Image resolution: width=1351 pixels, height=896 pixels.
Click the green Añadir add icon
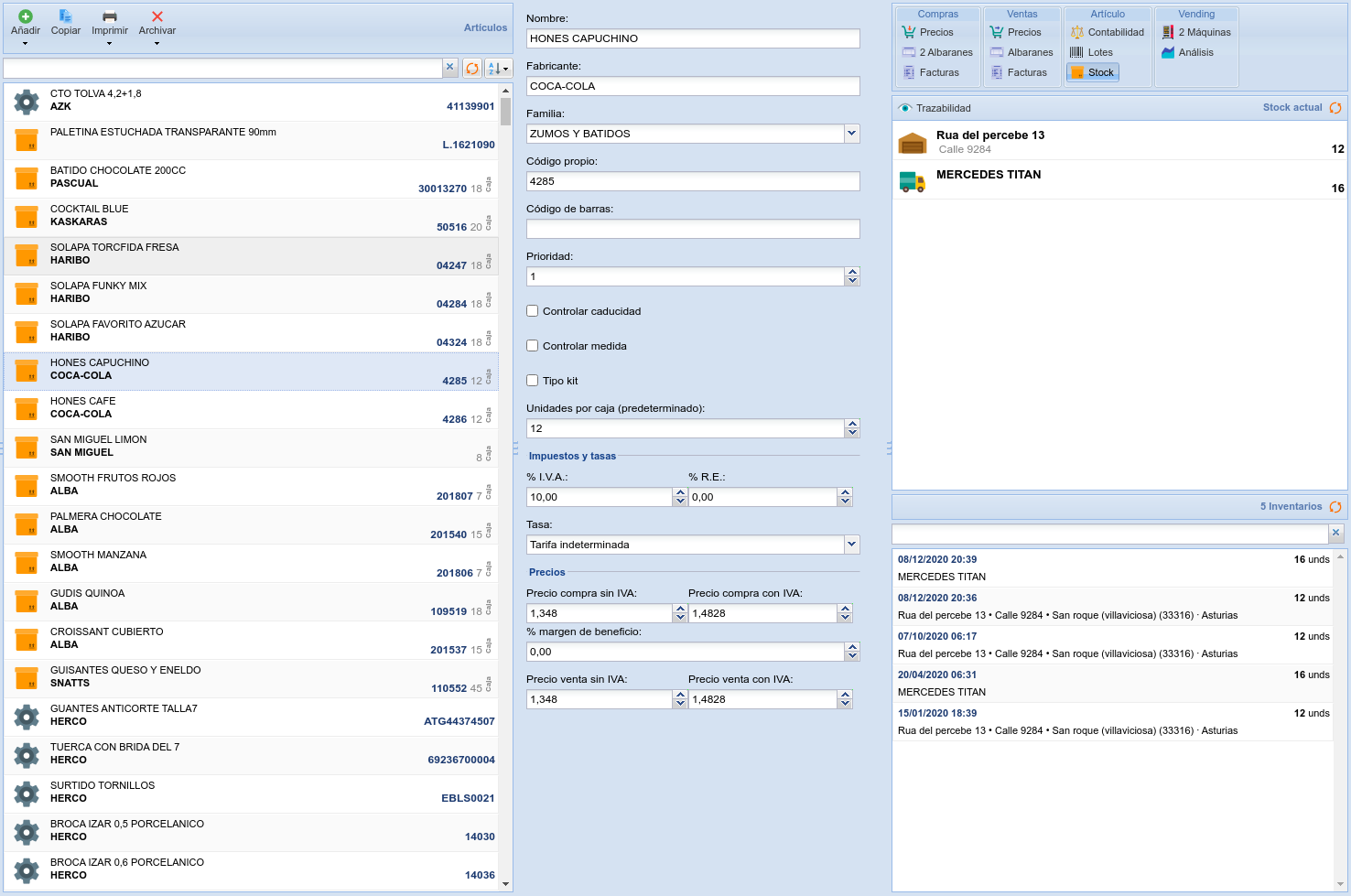(x=26, y=16)
